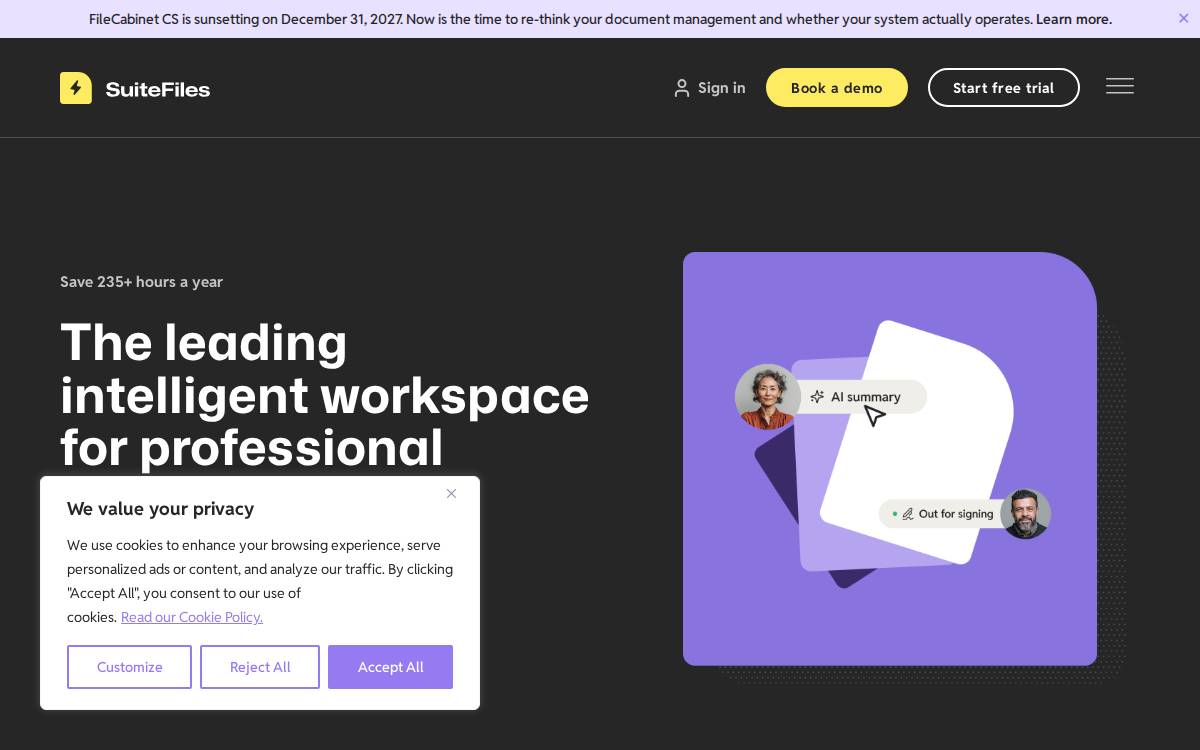Image resolution: width=1200 pixels, height=750 pixels.
Task: Click Customize cookie settings button
Action: pyautogui.click(x=129, y=667)
